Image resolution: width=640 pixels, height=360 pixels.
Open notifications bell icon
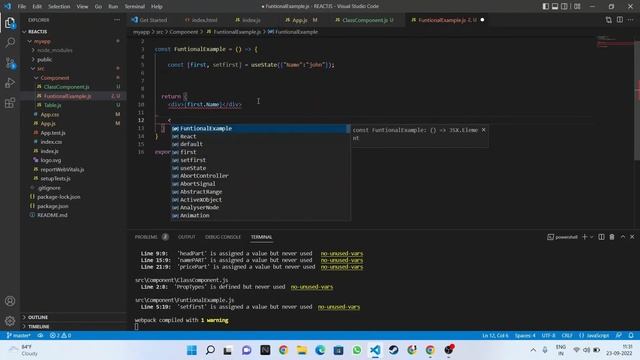point(631,336)
